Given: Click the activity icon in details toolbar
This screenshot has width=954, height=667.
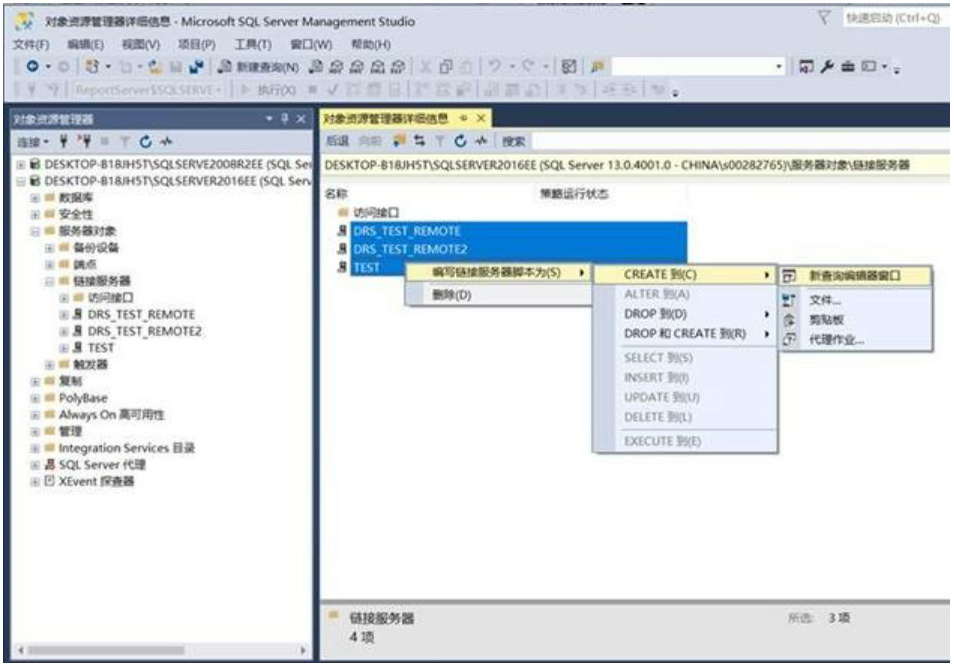Looking at the screenshot, I should (481, 141).
